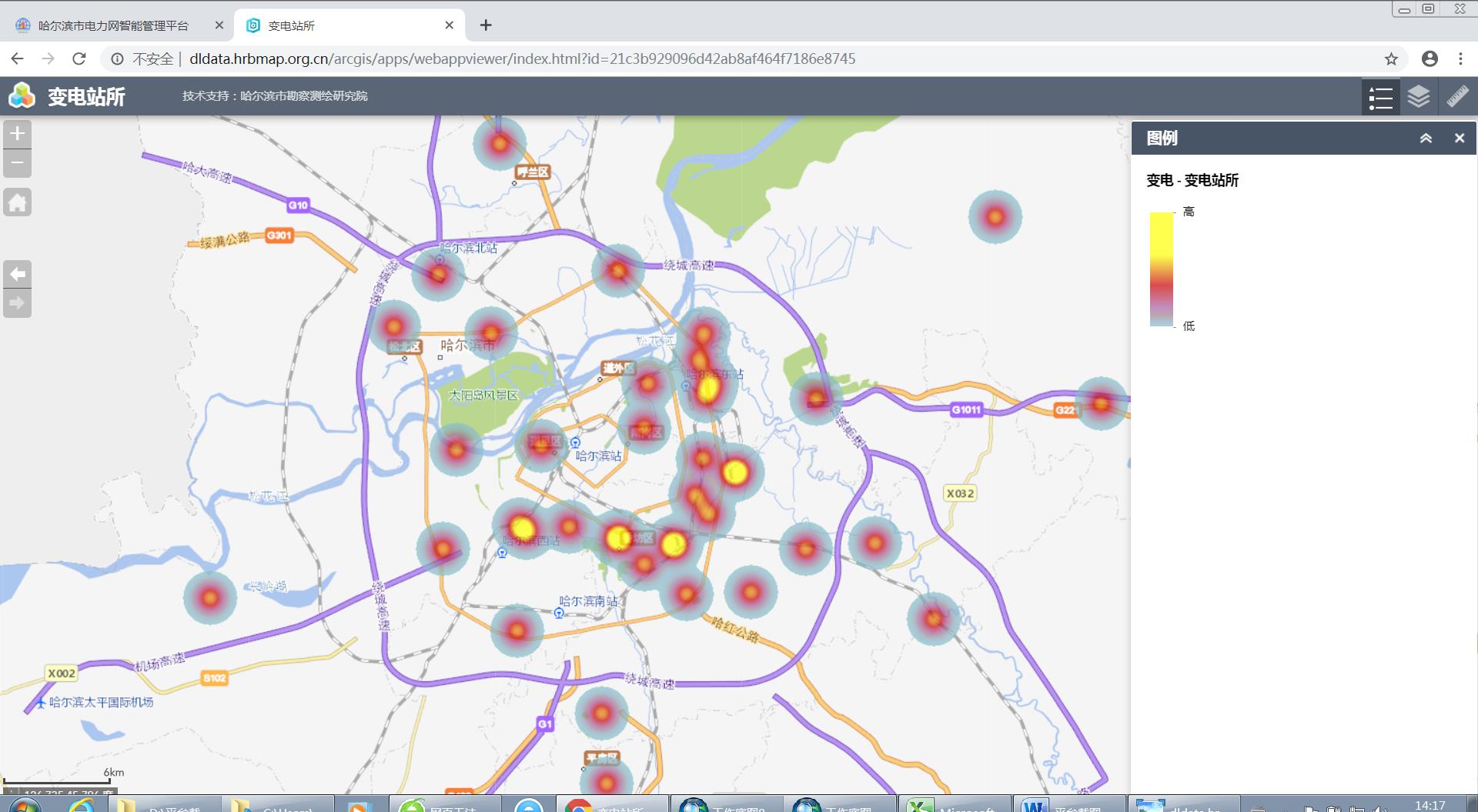
Task: Bookmark this page with star
Action: (x=1391, y=59)
